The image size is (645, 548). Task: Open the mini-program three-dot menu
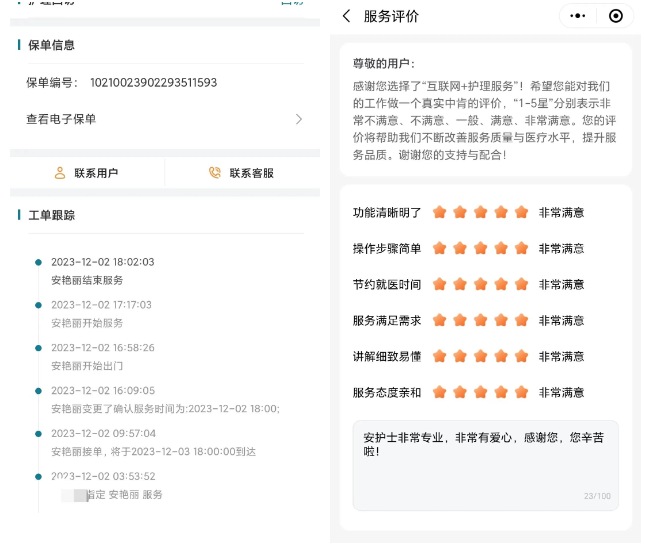coord(578,16)
